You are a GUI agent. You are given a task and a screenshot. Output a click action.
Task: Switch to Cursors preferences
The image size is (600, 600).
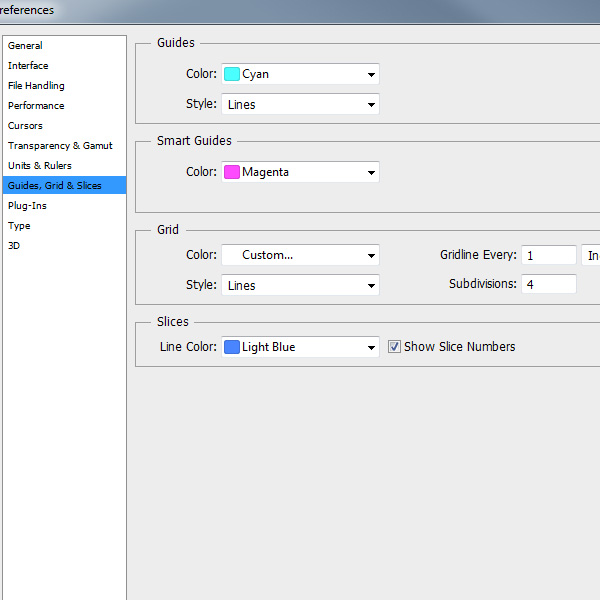tap(26, 126)
